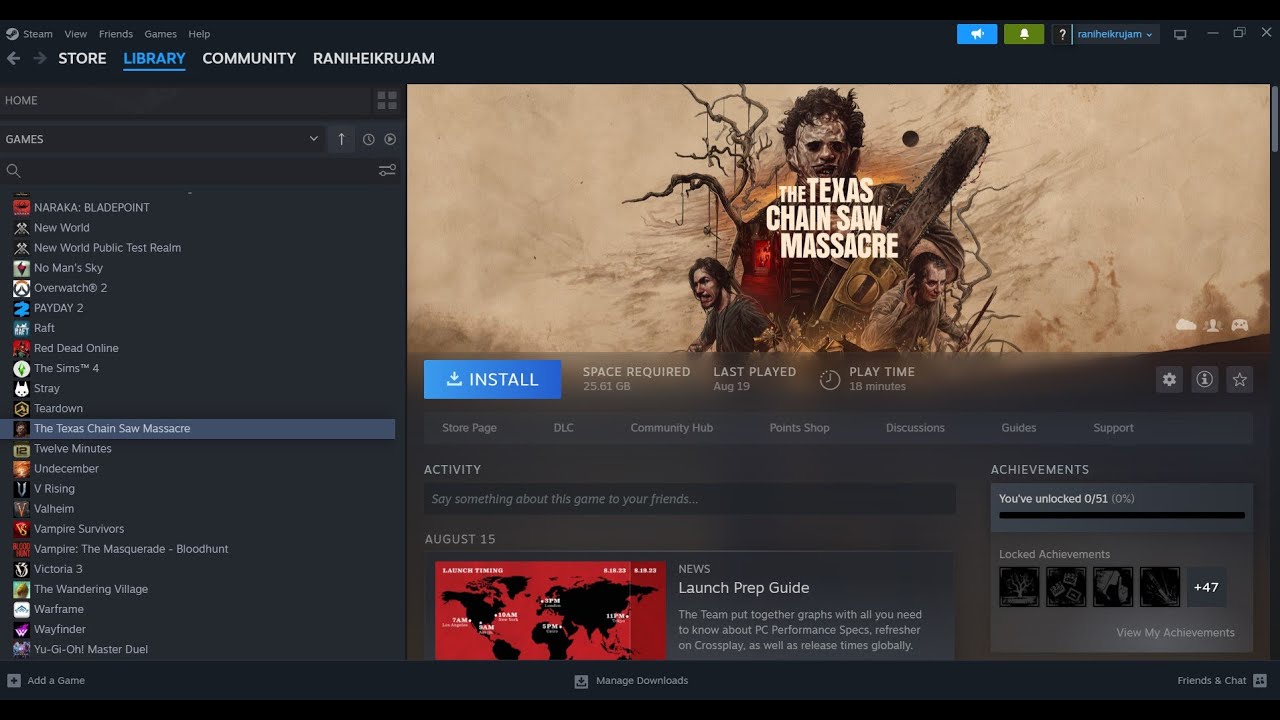Open the Friends menu
The image size is (1280, 720).
coord(116,34)
